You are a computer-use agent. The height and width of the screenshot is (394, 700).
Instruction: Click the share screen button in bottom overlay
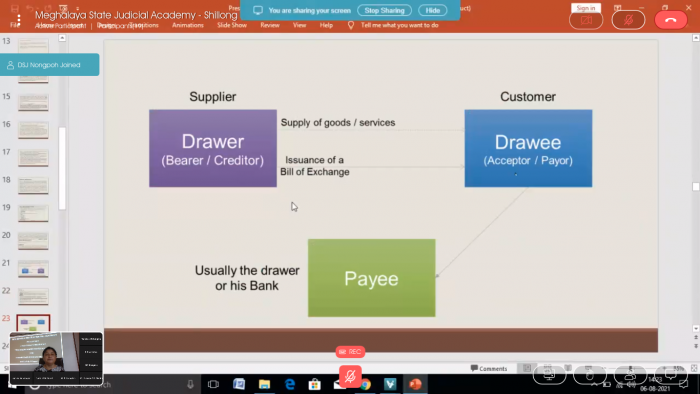(x=550, y=374)
